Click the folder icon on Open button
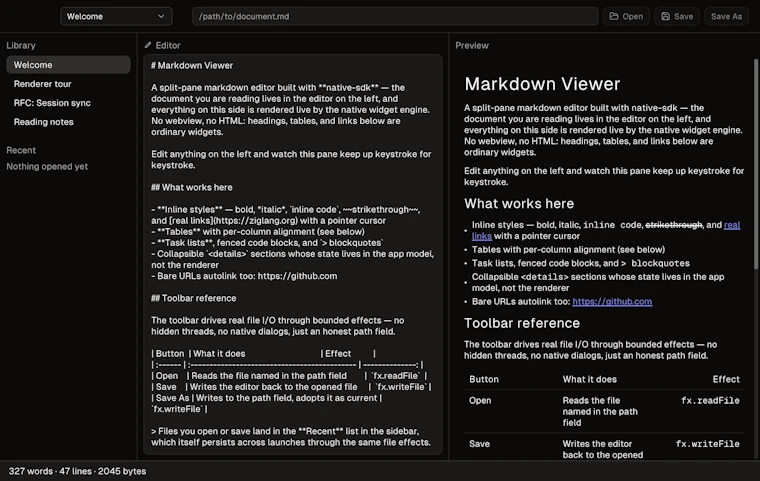 coord(614,16)
